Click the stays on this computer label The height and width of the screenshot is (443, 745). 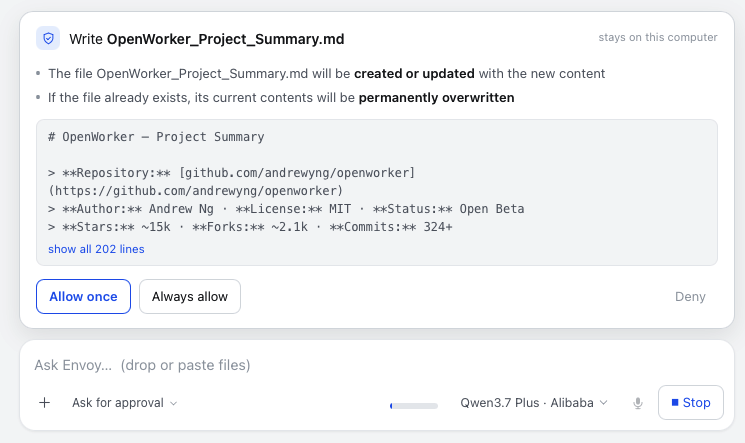[x=658, y=37]
